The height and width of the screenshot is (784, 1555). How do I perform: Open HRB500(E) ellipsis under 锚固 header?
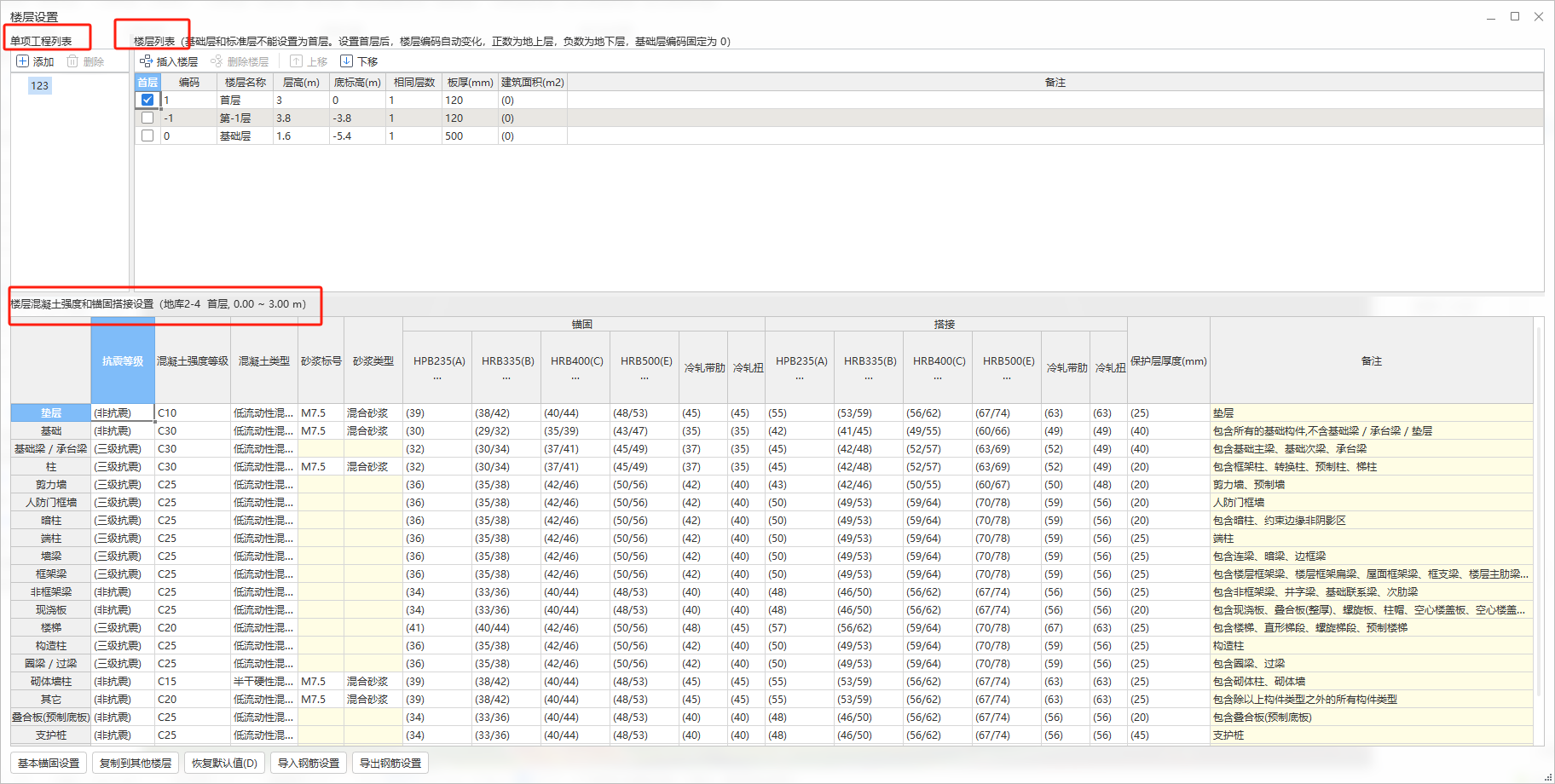(x=645, y=378)
